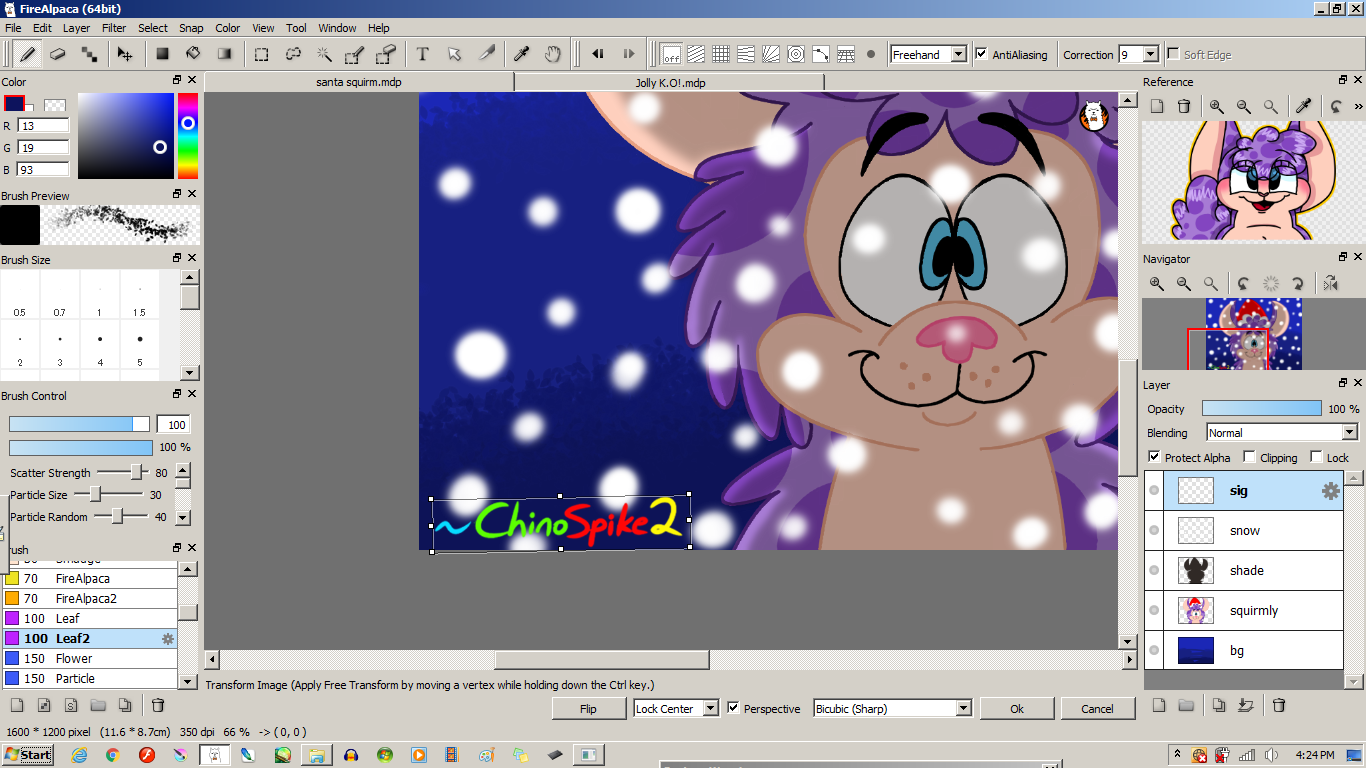
Task: Switch to the santa squirm.mdp tab
Action: pos(359,82)
